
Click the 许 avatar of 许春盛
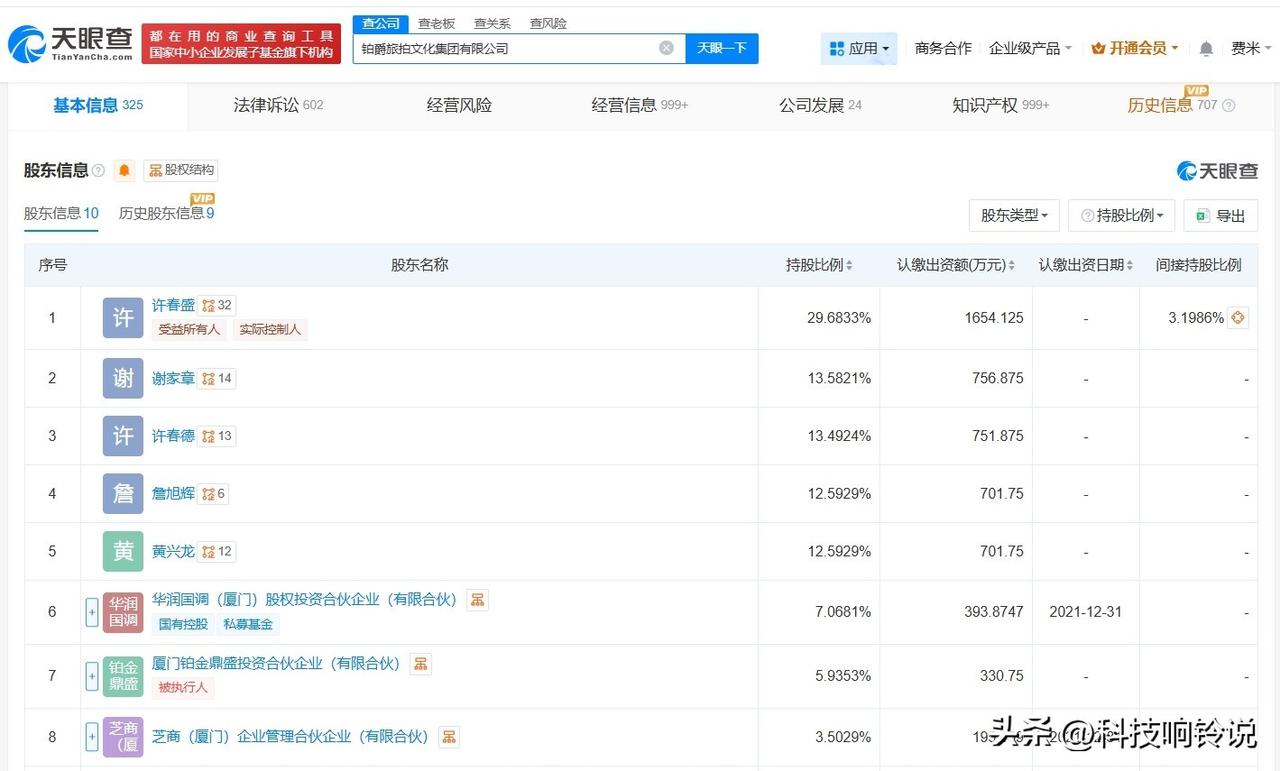pos(123,318)
